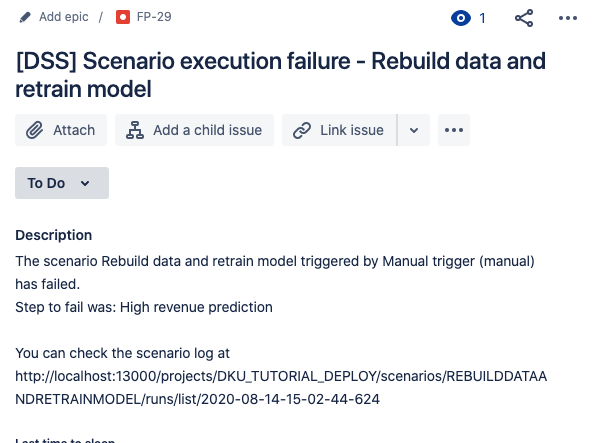609x443 pixels.
Task: Open the share icon
Action: click(524, 18)
